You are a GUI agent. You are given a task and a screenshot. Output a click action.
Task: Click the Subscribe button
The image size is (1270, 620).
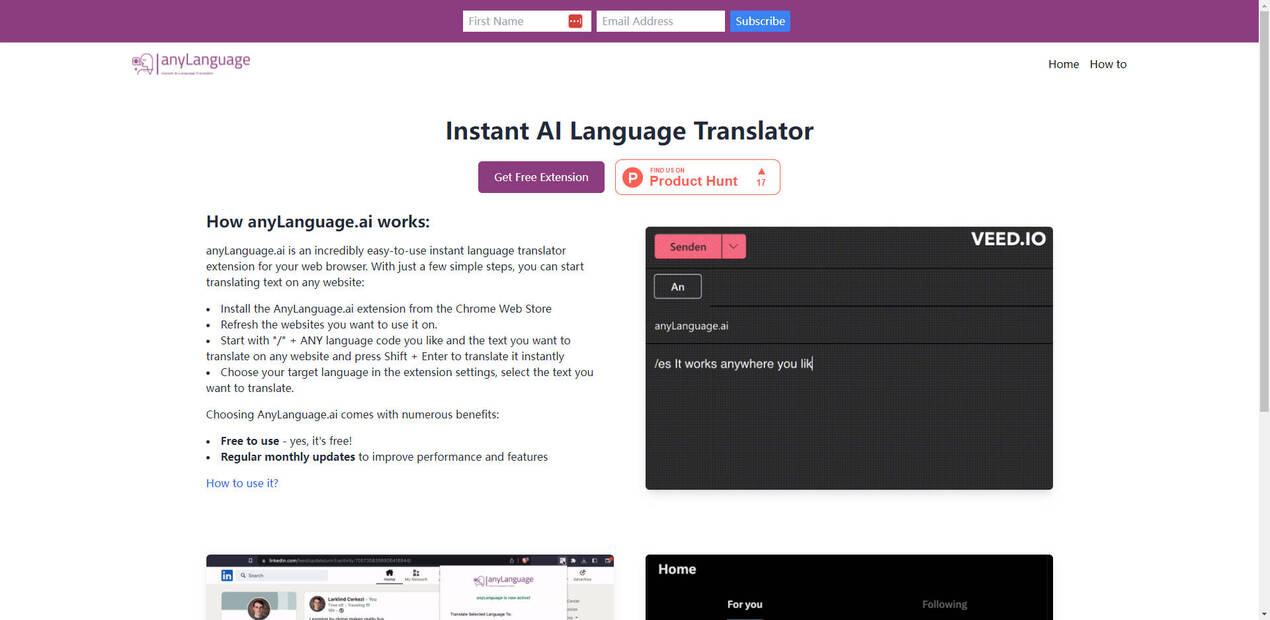(759, 20)
